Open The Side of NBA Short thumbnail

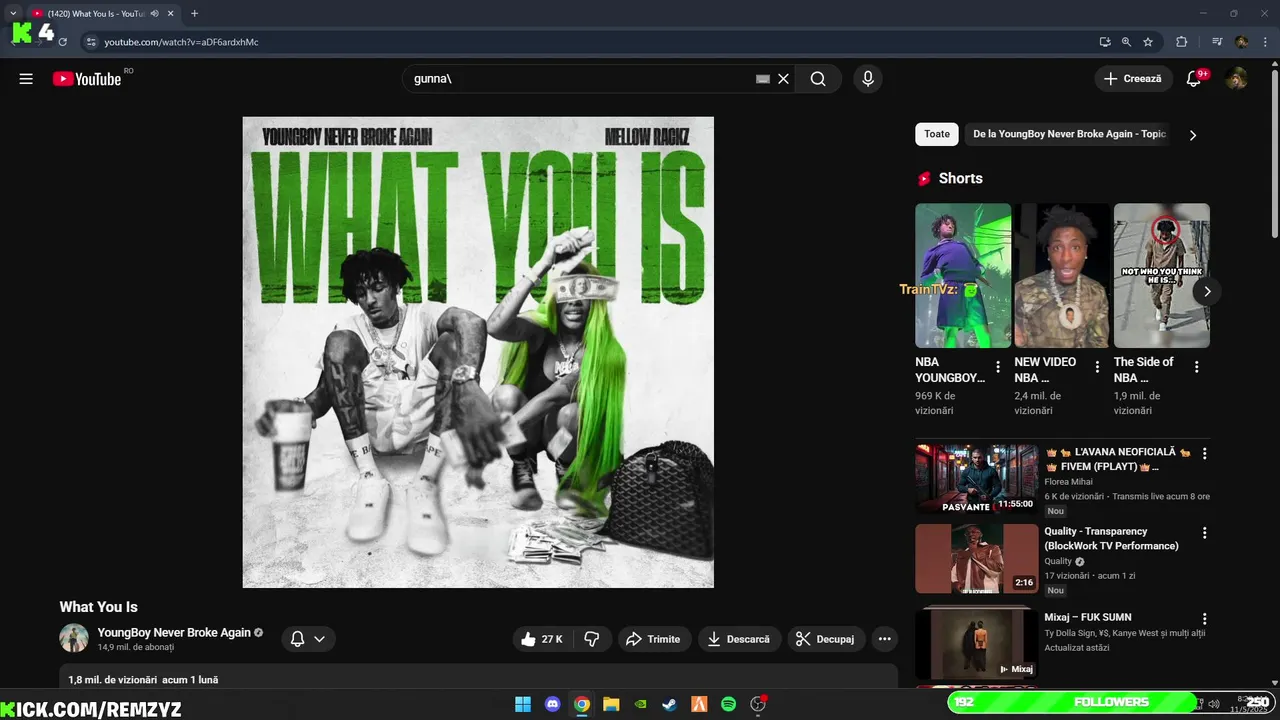[1162, 276]
